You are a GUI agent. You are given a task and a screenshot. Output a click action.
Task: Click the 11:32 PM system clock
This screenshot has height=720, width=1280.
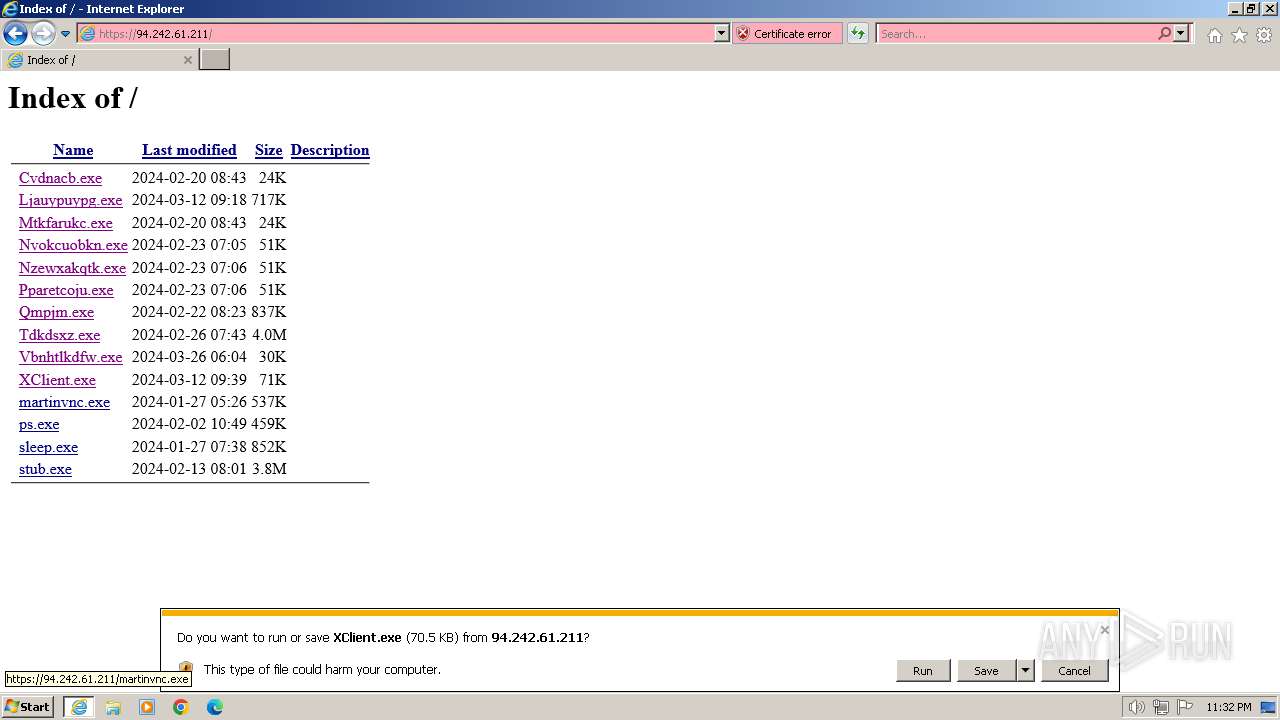[1229, 707]
